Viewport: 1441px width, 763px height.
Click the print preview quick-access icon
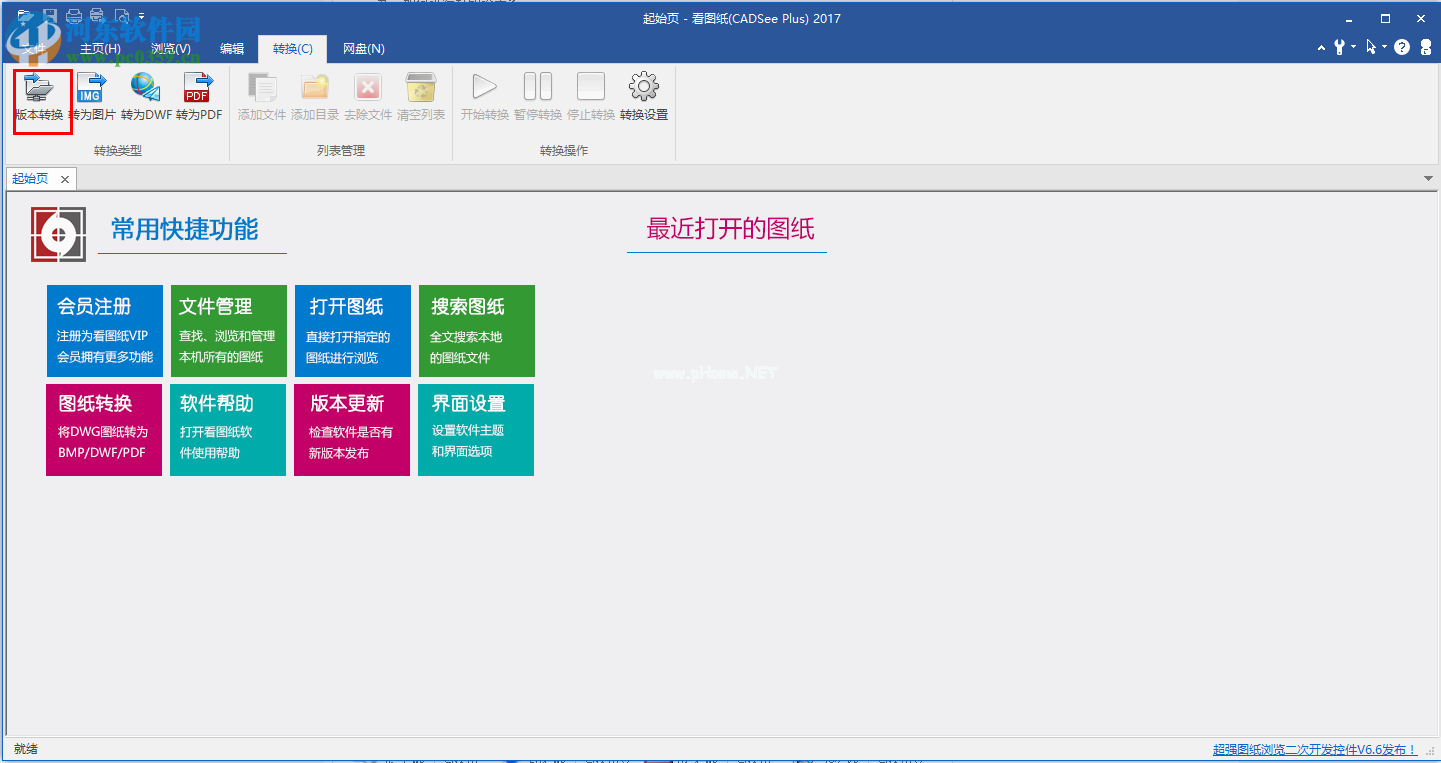pos(122,16)
